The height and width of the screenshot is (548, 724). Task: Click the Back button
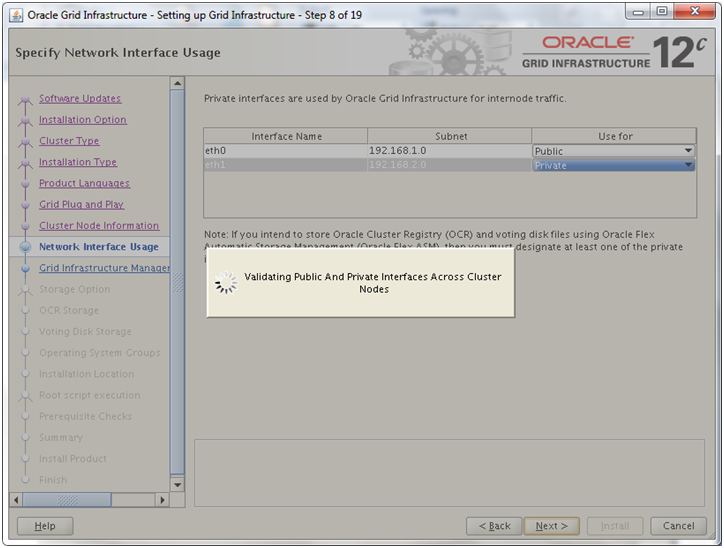pyautogui.click(x=494, y=526)
